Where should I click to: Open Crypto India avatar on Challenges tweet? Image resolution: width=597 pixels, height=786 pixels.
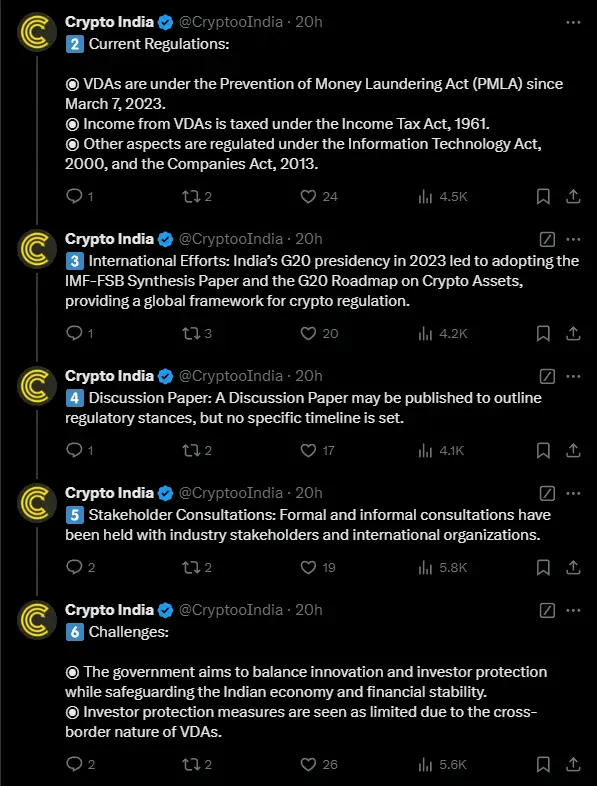coord(37,620)
